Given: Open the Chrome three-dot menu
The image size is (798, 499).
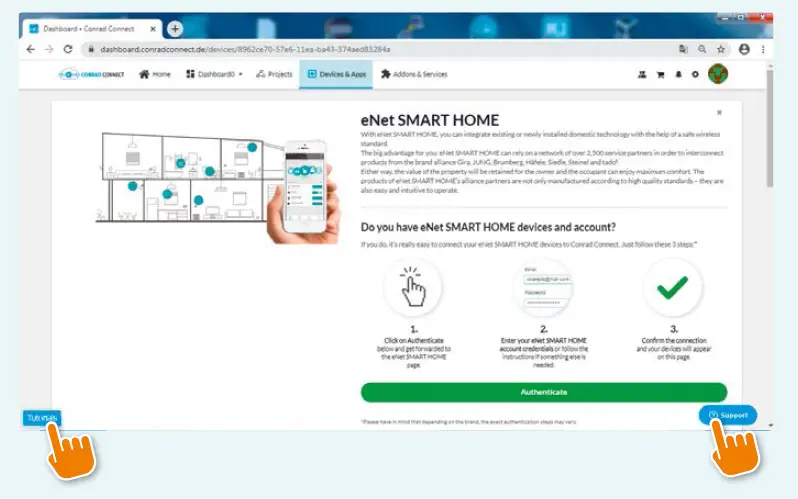Looking at the screenshot, I should coord(763,49).
